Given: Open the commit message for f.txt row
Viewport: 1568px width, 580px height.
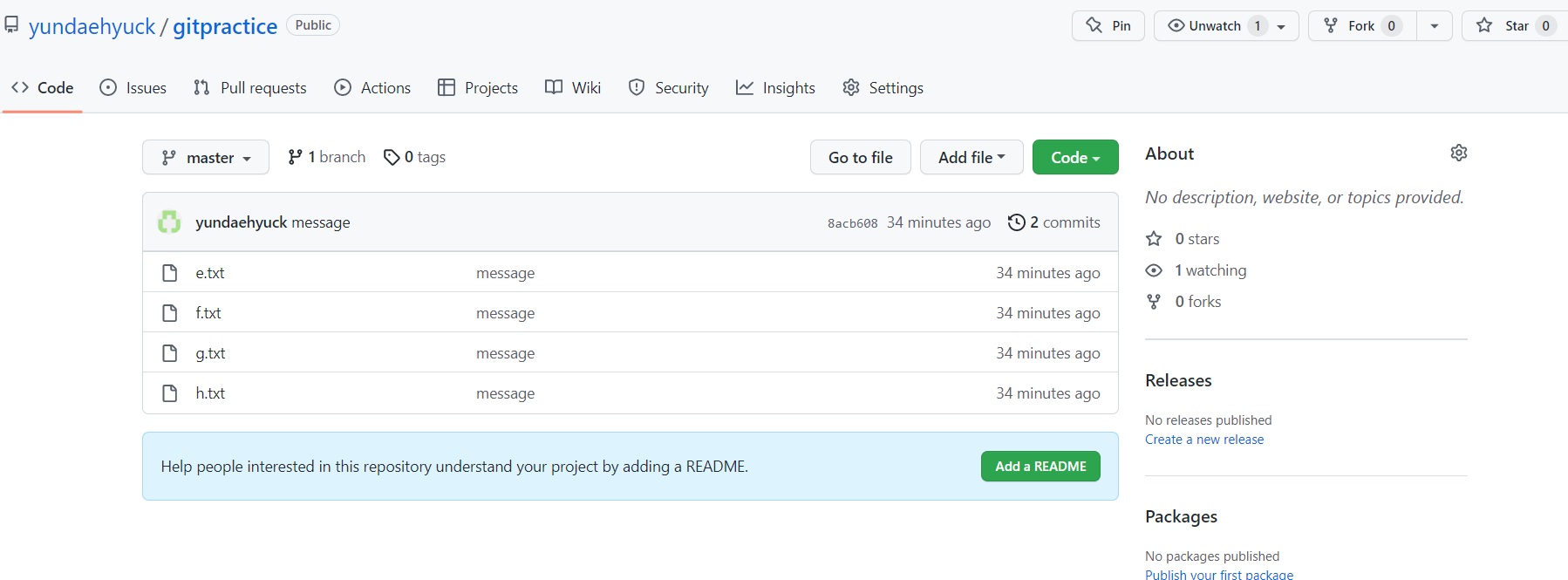Looking at the screenshot, I should (506, 313).
